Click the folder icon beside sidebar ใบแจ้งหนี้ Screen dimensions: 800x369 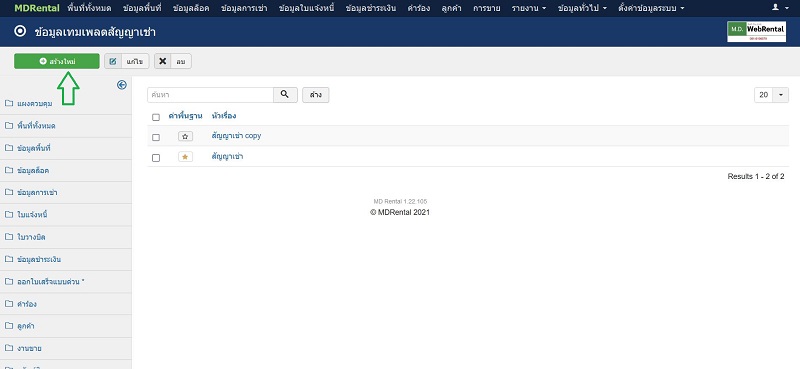9,215
